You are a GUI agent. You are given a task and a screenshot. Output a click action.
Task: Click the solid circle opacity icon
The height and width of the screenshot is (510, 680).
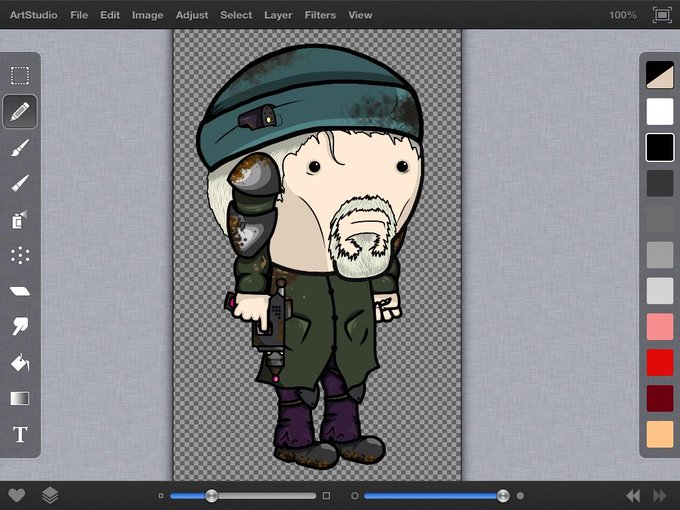click(520, 496)
